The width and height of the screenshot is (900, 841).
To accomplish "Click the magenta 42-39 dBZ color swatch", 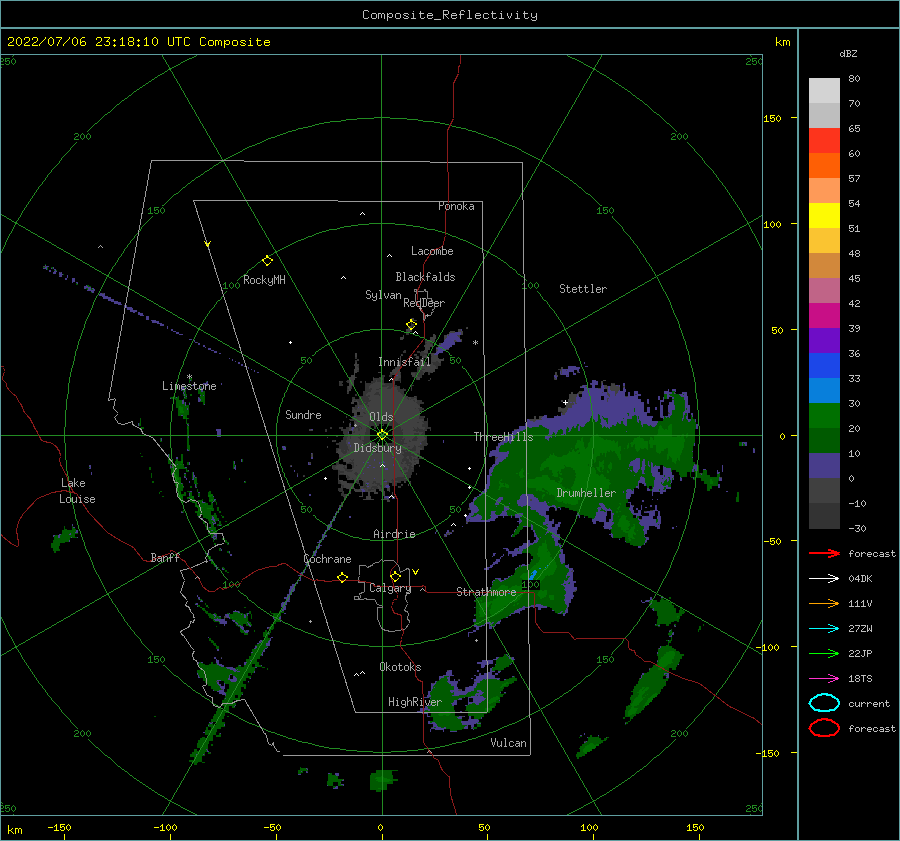I will click(x=824, y=316).
